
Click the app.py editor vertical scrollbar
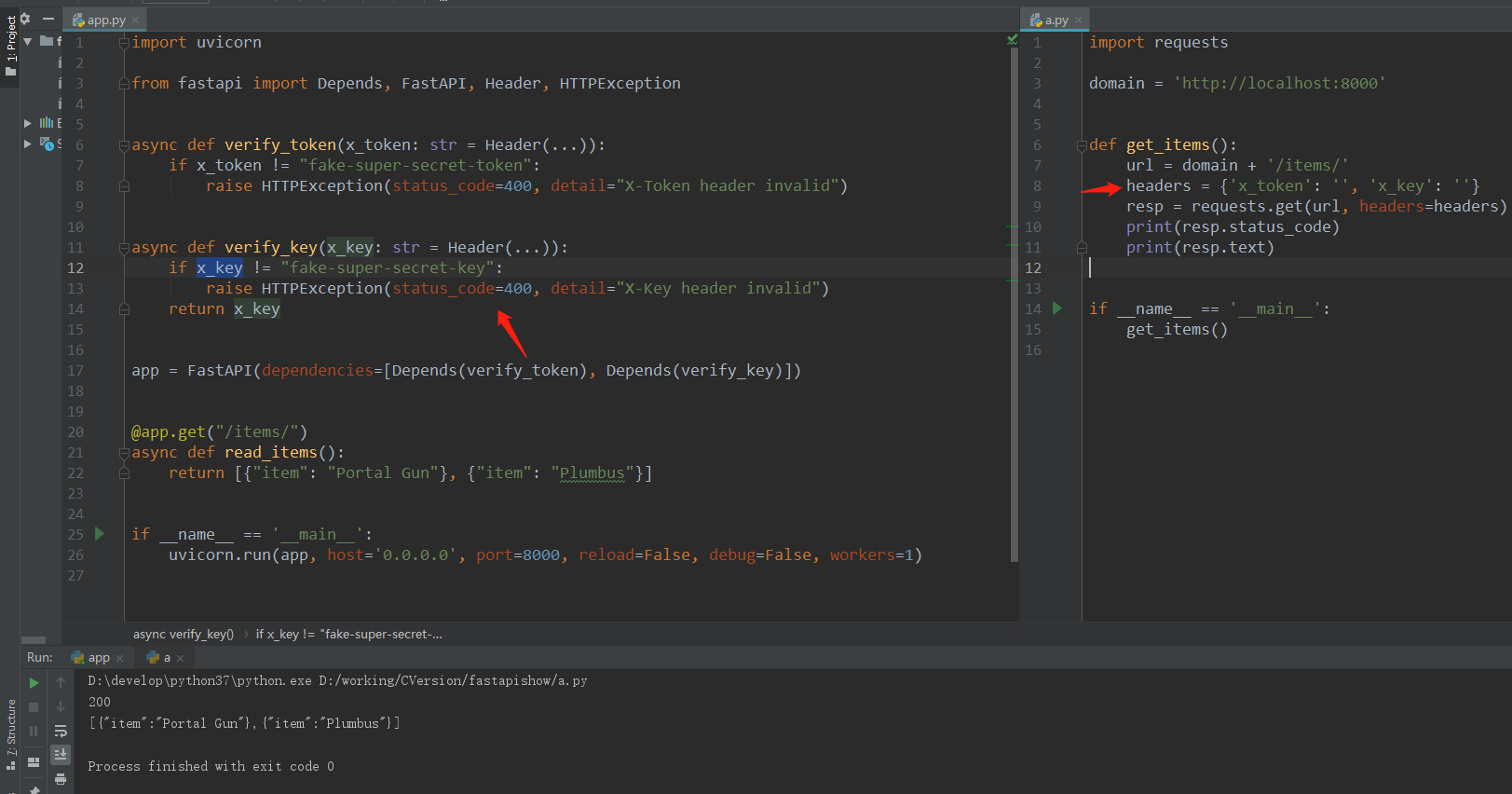(x=1015, y=305)
